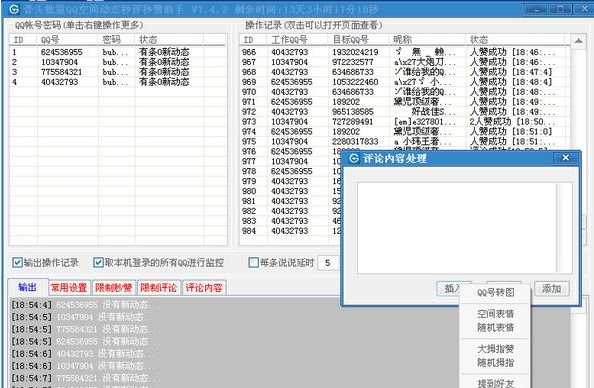Close the 评论内容处理 dialog
Screen dimensions: 594x388
click(x=565, y=158)
